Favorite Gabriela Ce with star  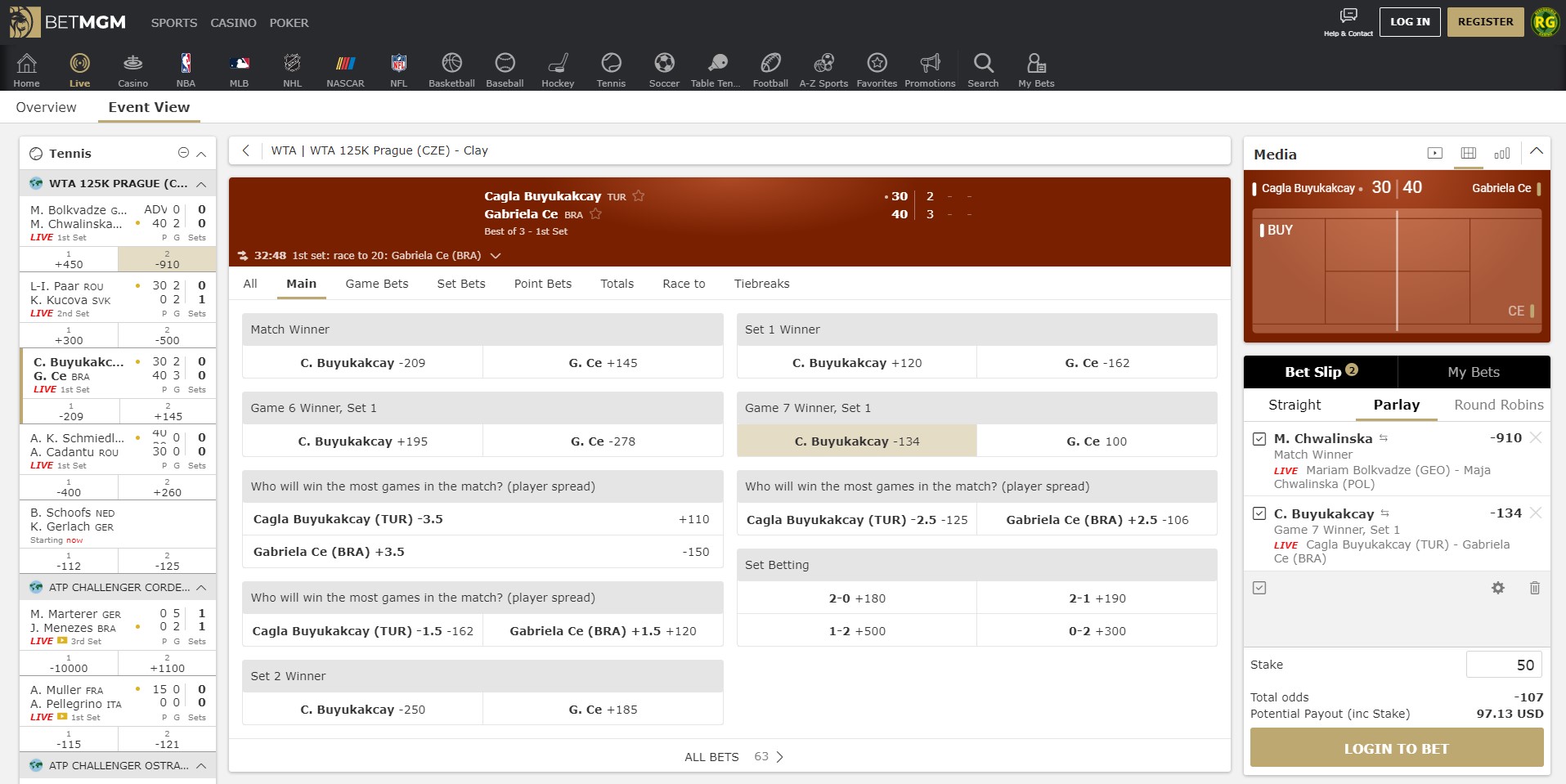coord(595,214)
